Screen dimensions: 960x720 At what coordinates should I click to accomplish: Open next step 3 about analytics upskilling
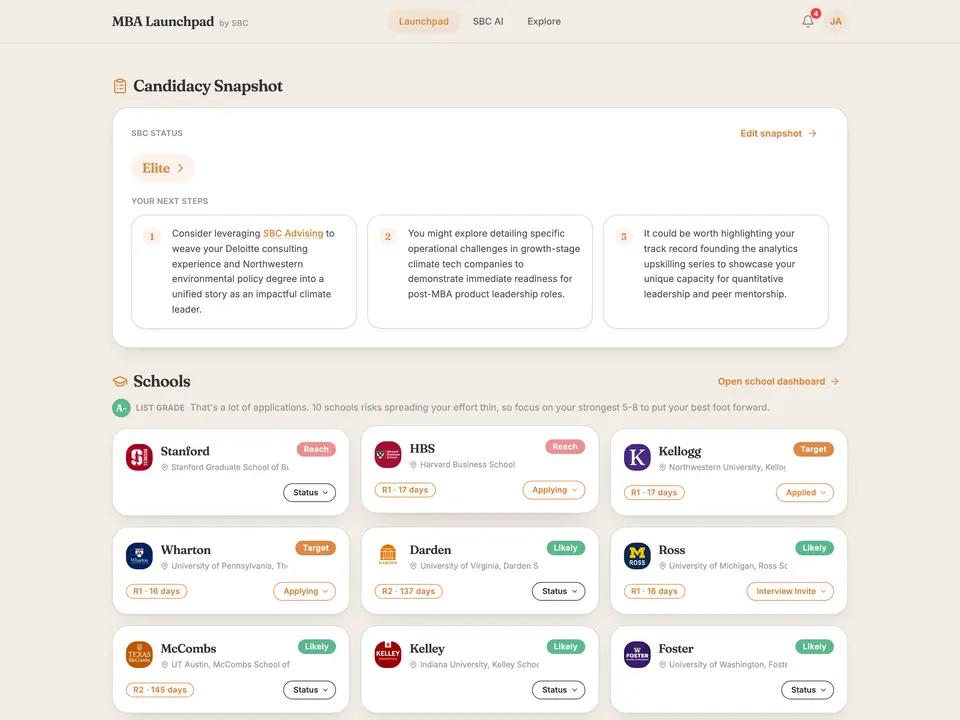[716, 271]
